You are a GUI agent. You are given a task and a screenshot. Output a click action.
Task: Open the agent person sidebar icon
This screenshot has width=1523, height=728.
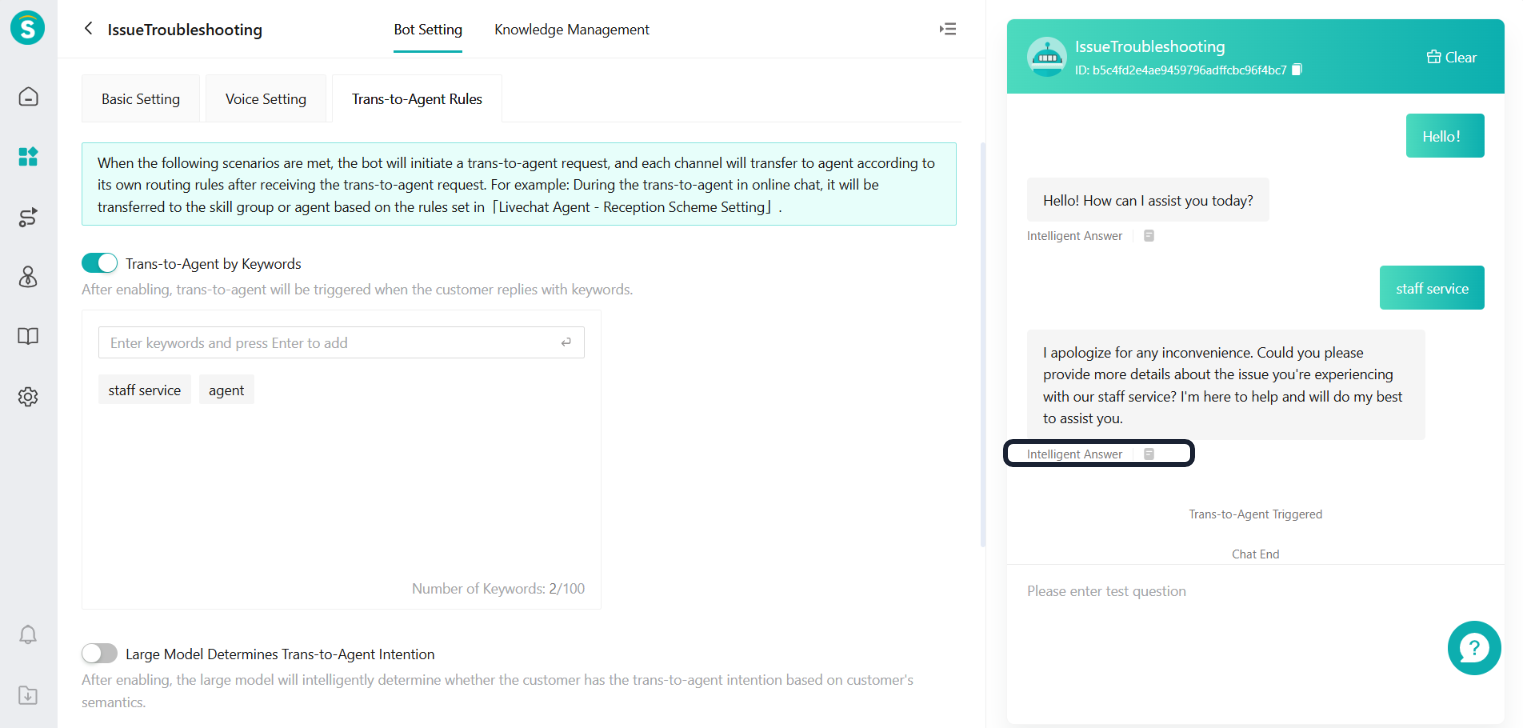pos(28,277)
